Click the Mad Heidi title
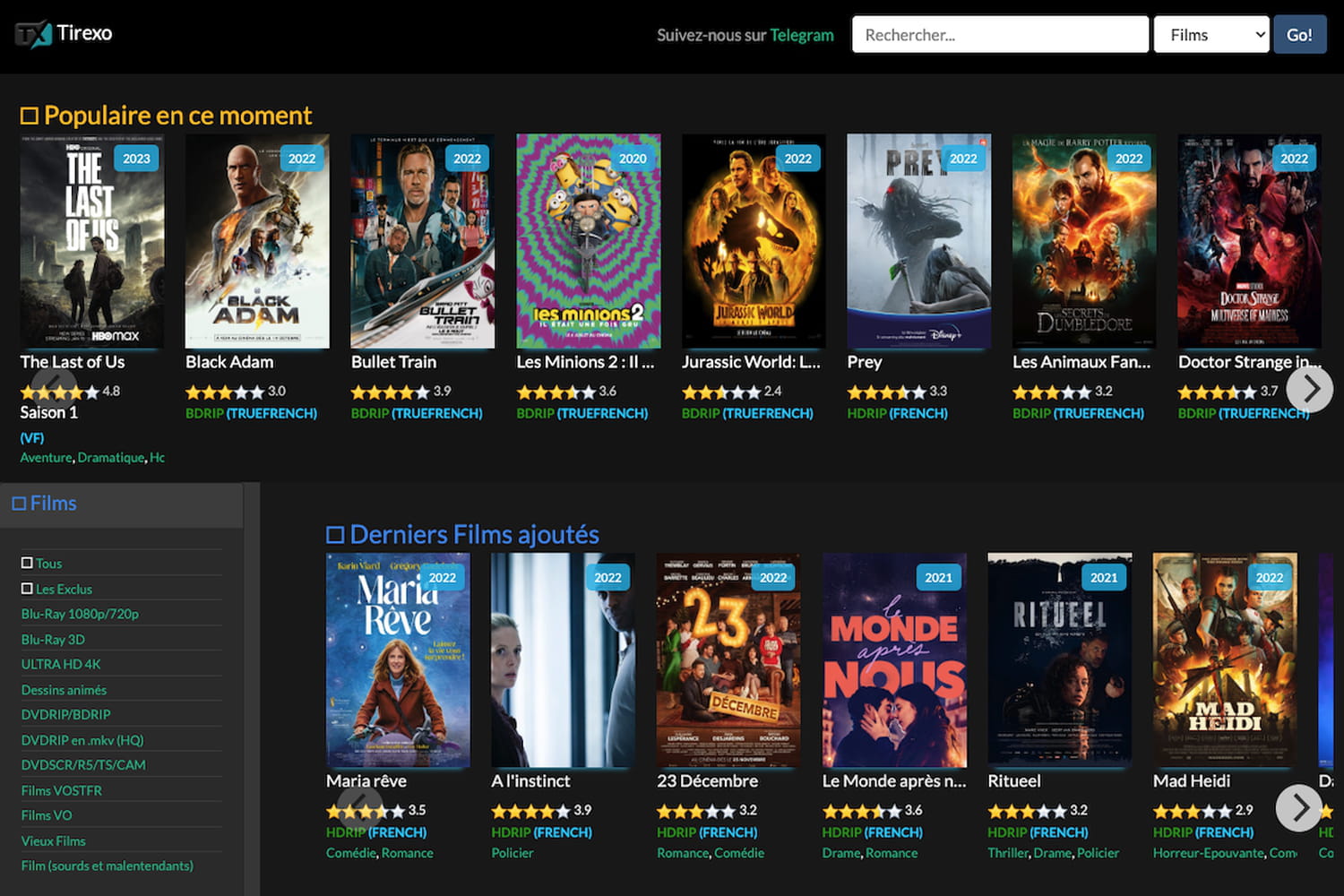Viewport: 1344px width, 896px height. [x=1192, y=781]
